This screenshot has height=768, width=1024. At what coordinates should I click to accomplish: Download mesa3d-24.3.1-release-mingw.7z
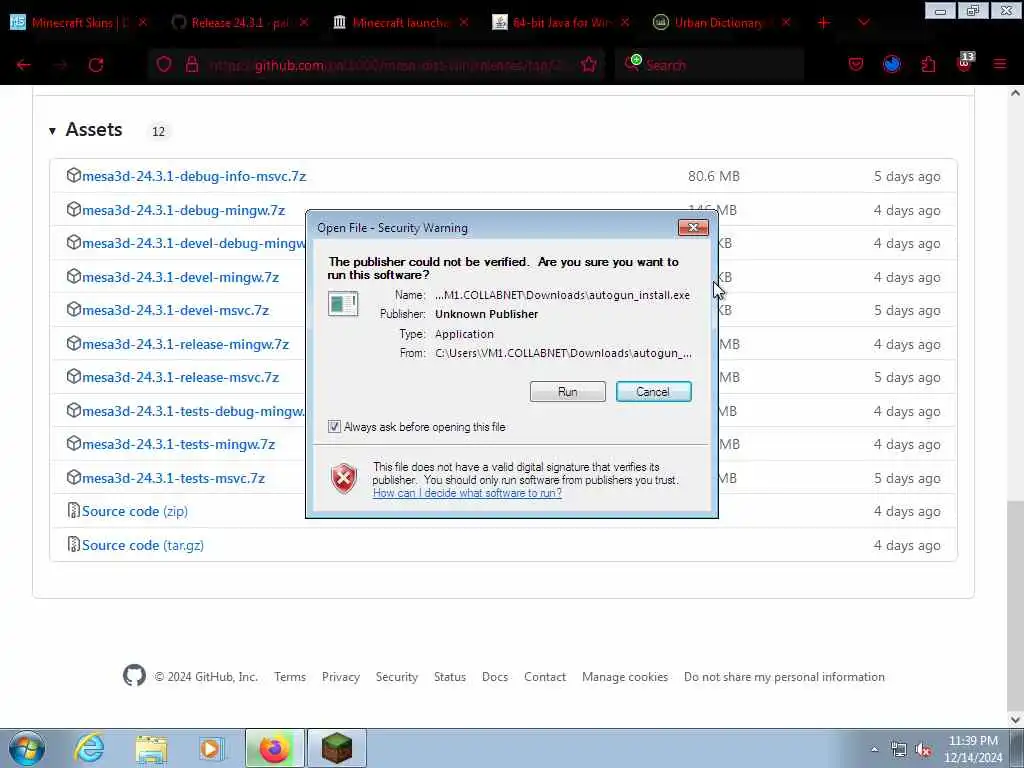[185, 344]
